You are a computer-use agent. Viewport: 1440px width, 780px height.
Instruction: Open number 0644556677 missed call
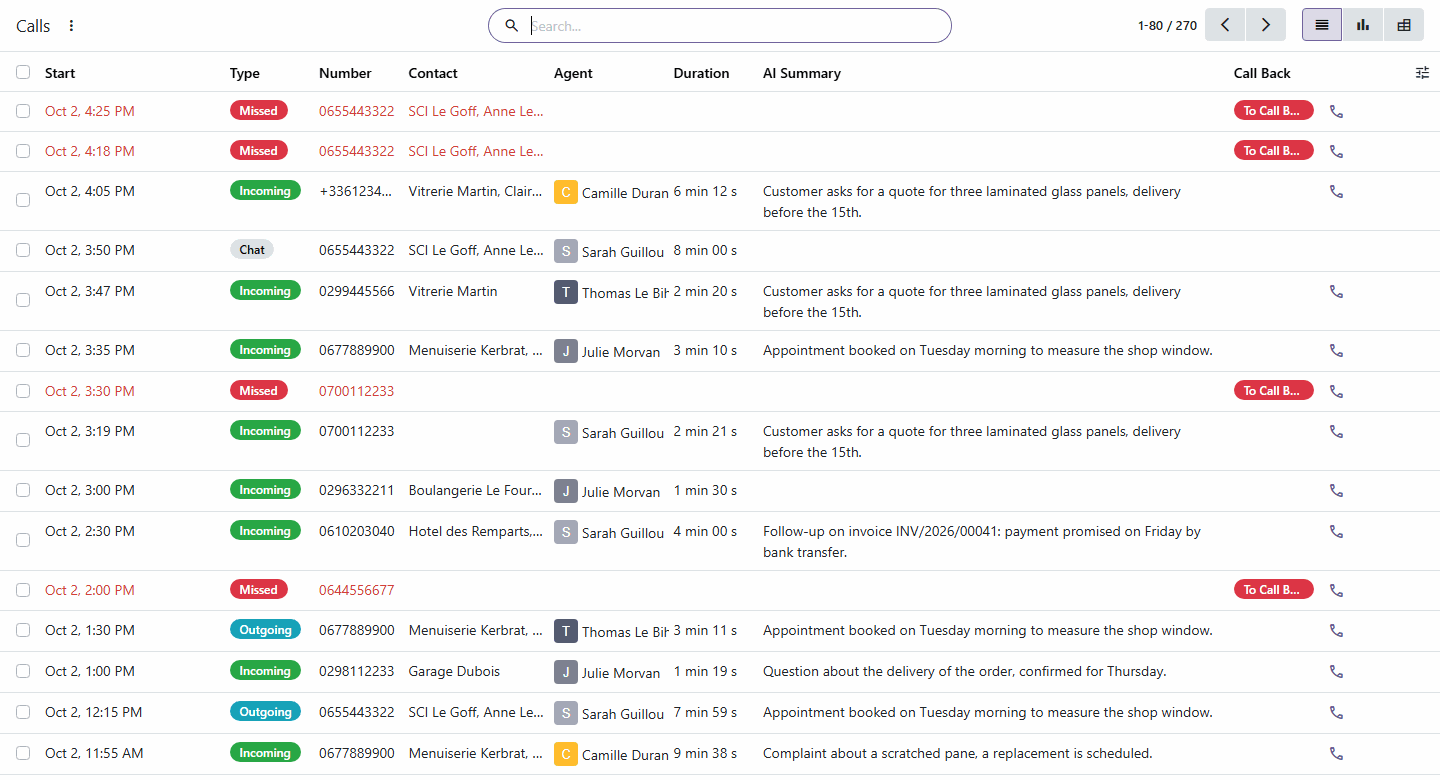[356, 590]
